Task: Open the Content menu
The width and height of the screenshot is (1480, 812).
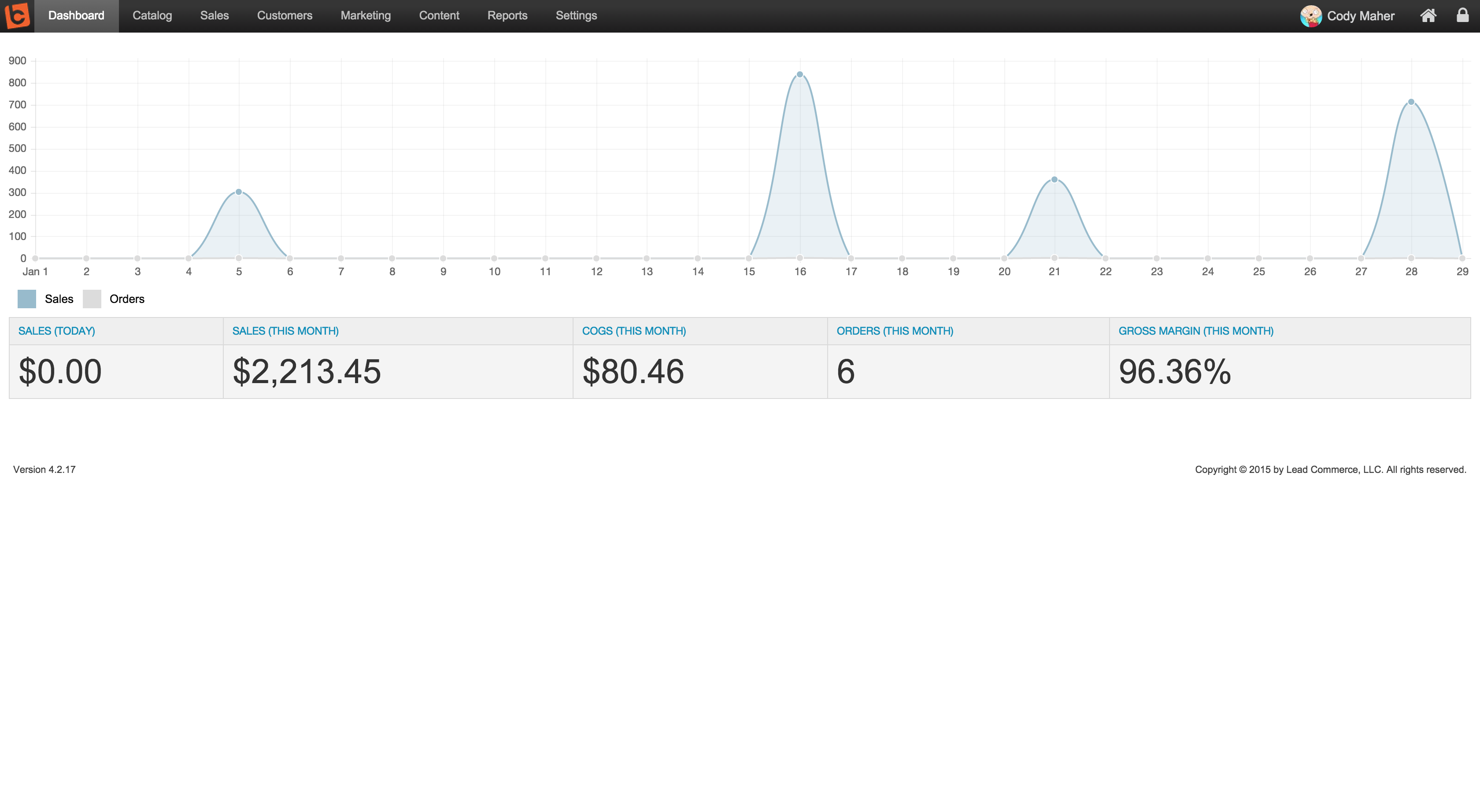Action: click(x=439, y=15)
